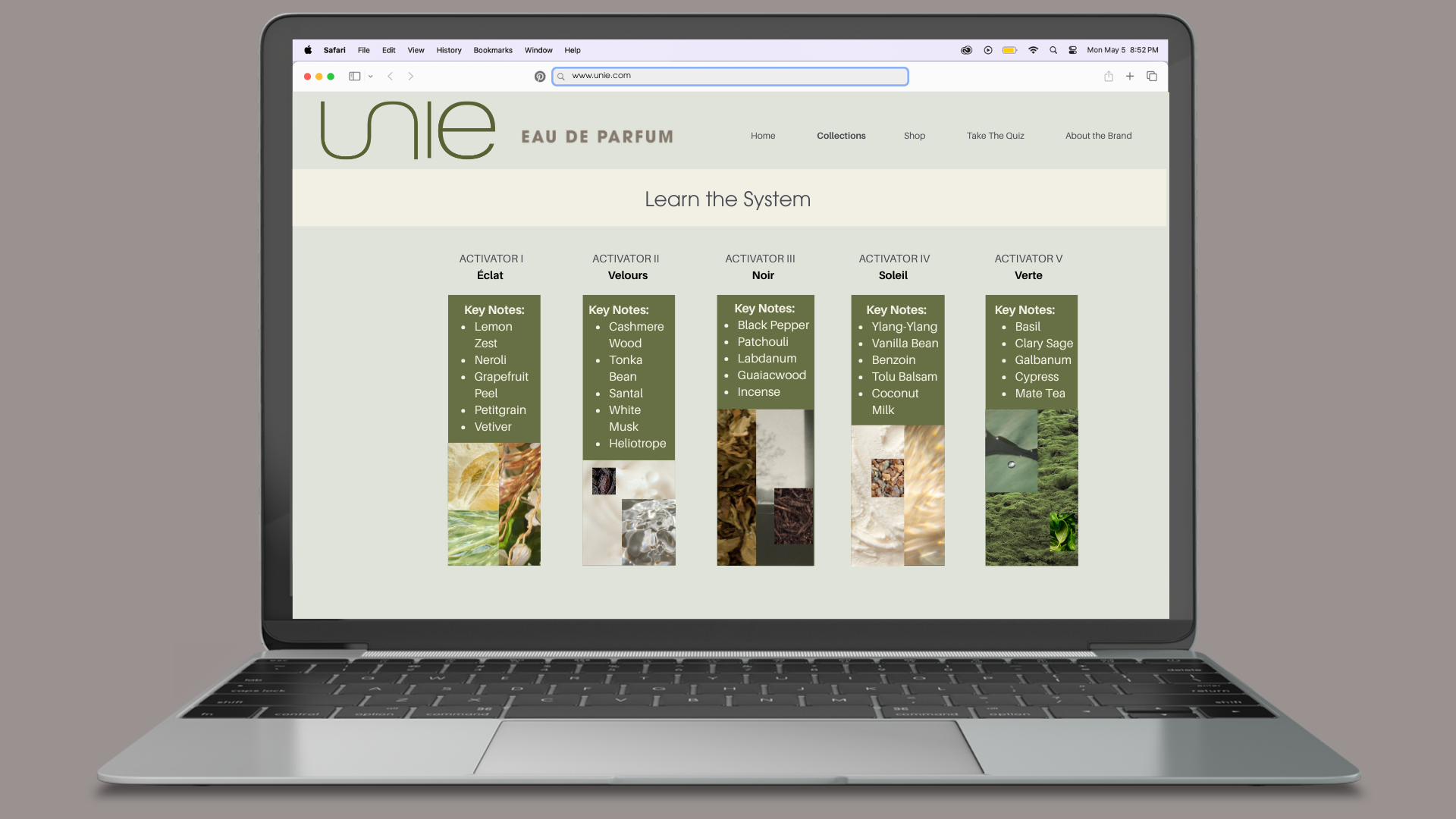Click the ACTIVATOR V heading
This screenshot has width=1456, height=819.
pyautogui.click(x=1028, y=259)
